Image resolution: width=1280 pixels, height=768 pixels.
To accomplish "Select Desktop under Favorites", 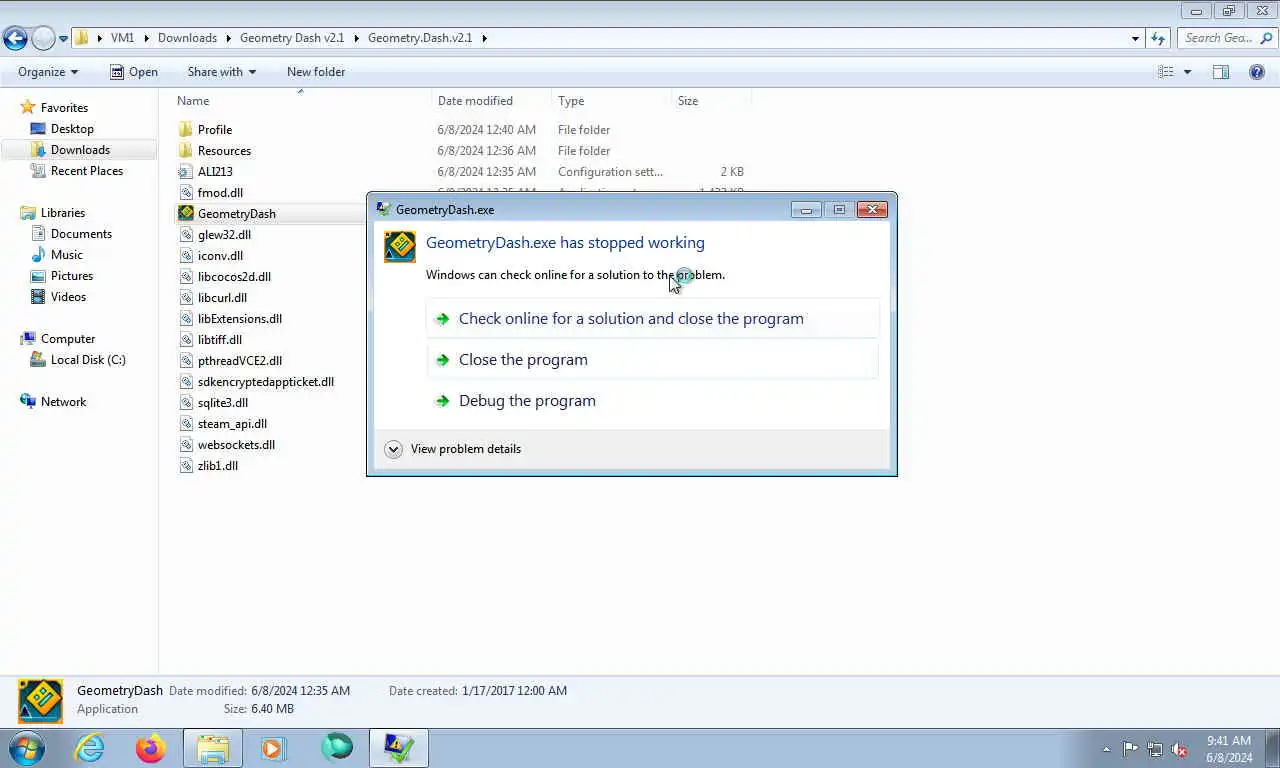I will click(x=72, y=129).
